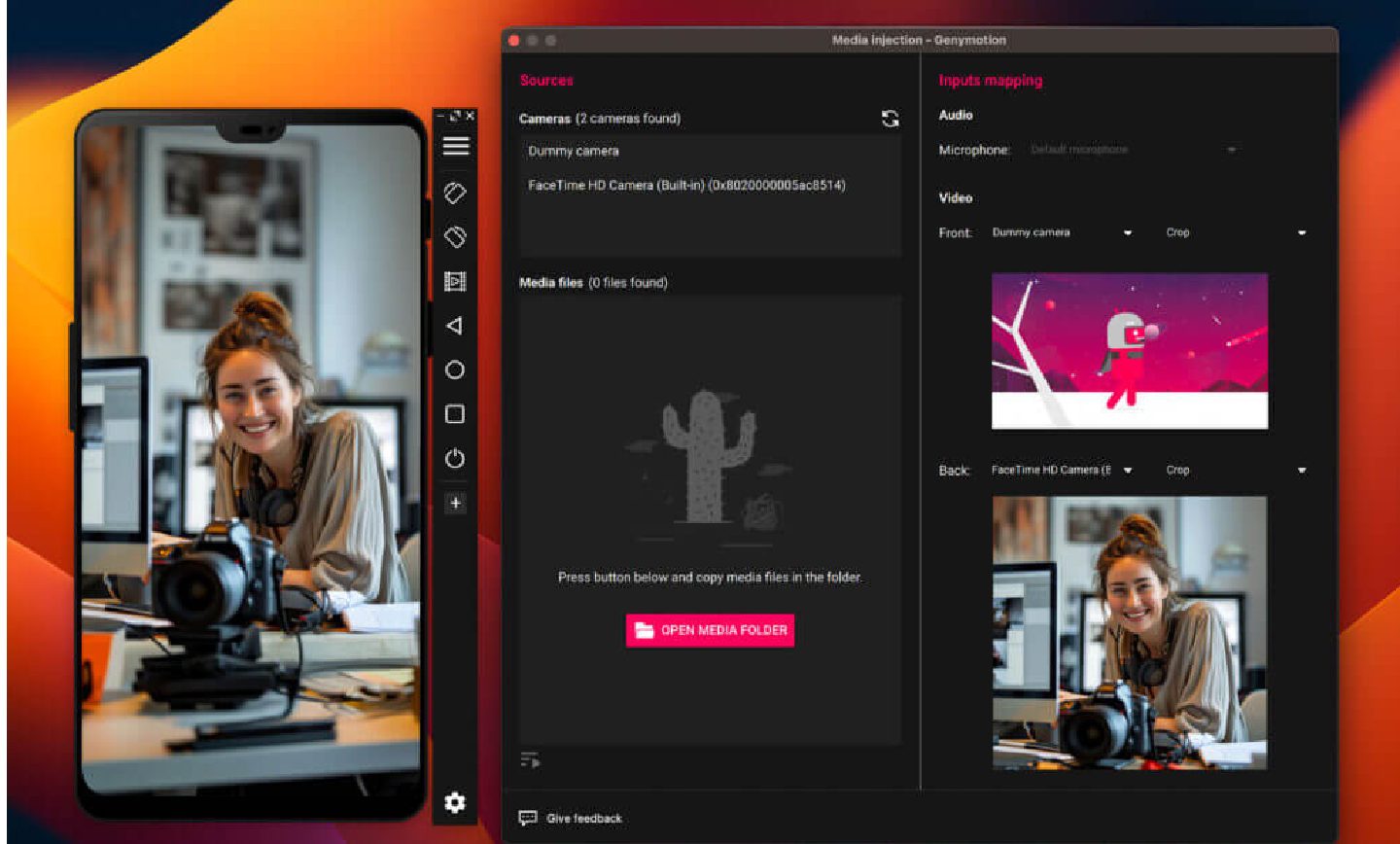Click the Inputs mapping heading
Image resolution: width=1400 pixels, height=844 pixels.
[x=990, y=81]
